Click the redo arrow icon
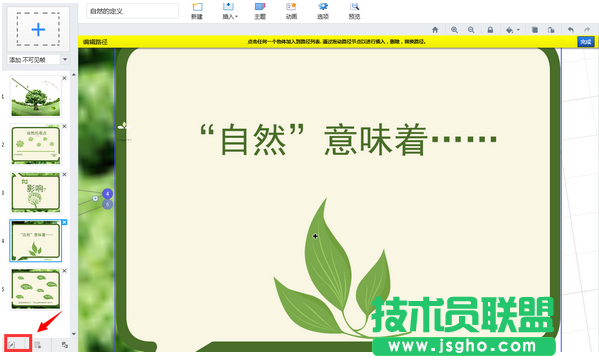The image size is (599, 362). click(x=587, y=30)
